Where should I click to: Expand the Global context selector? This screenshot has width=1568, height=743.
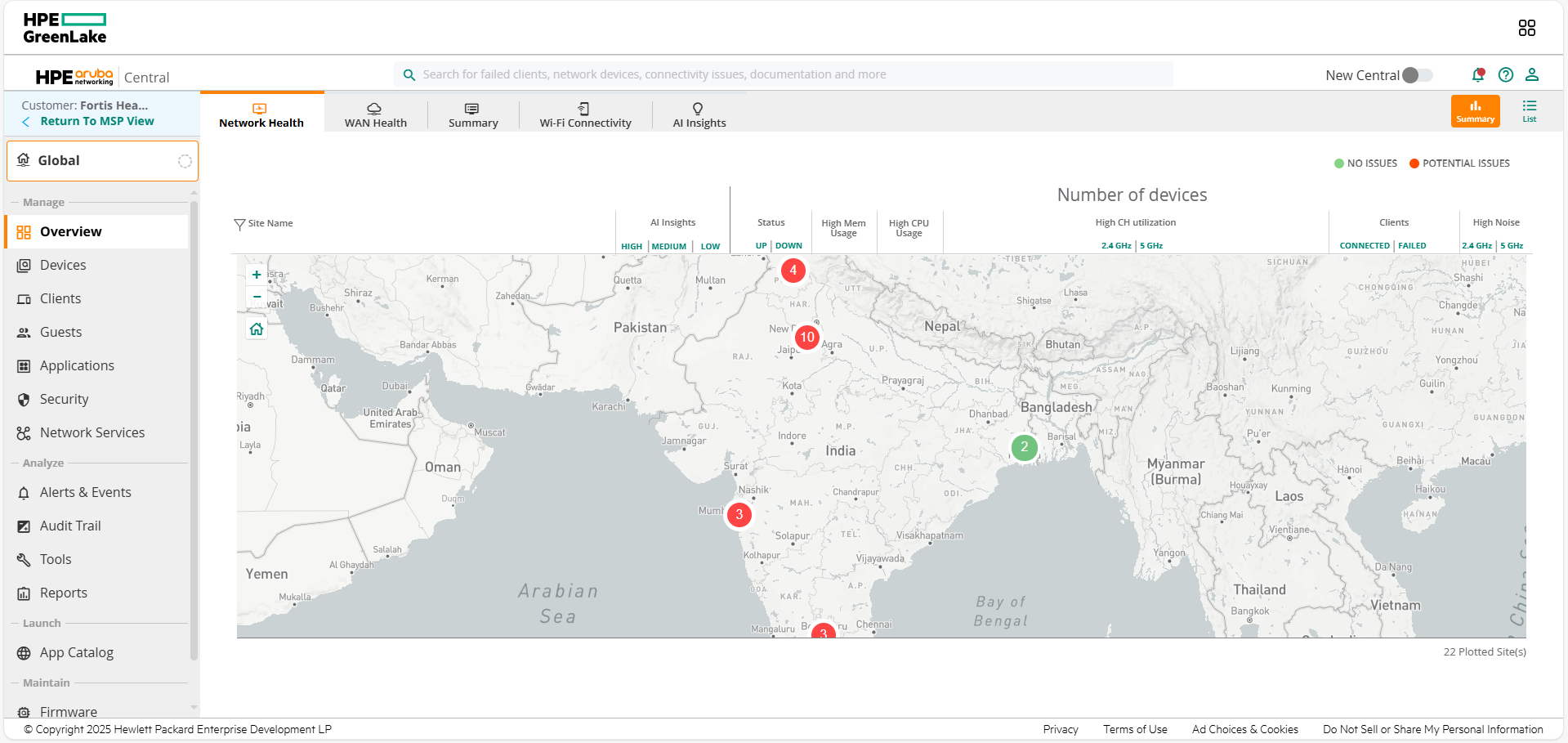click(x=103, y=161)
